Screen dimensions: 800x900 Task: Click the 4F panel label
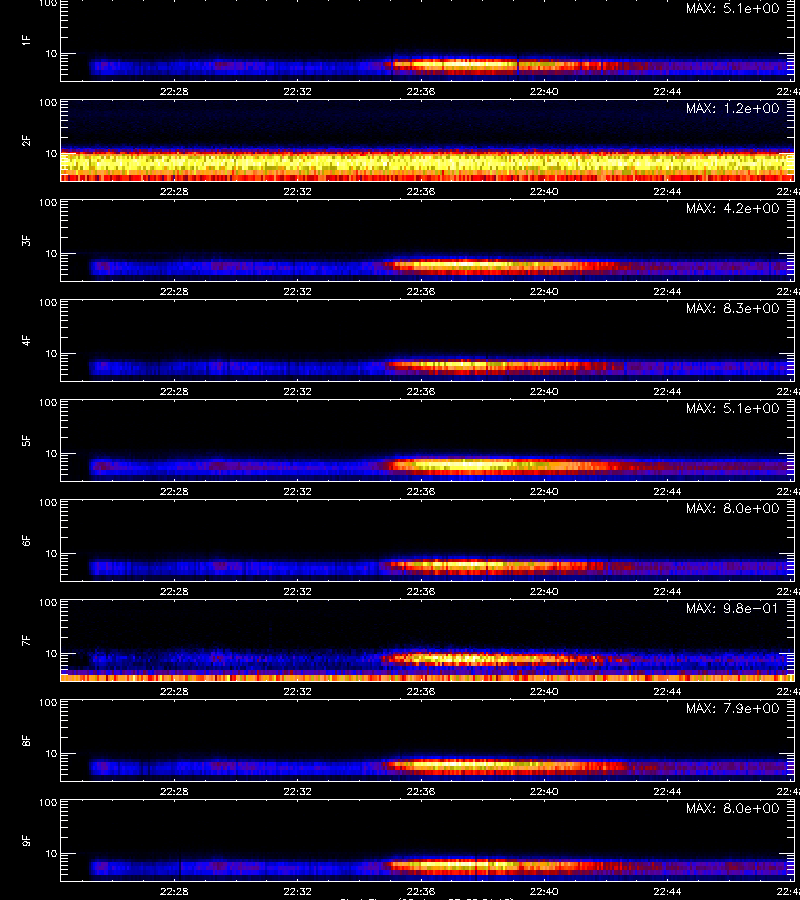26,340
